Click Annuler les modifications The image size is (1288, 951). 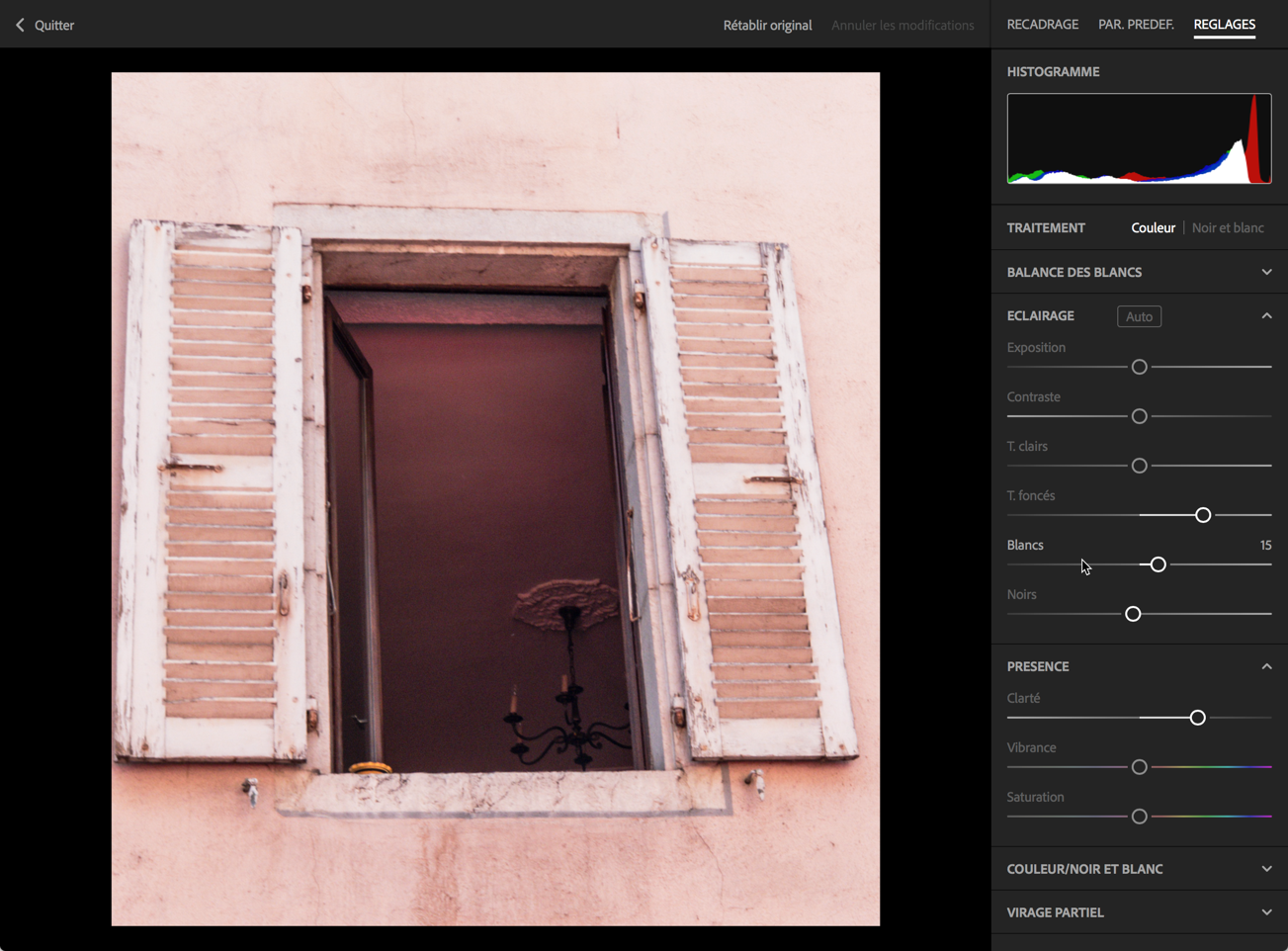click(x=902, y=25)
